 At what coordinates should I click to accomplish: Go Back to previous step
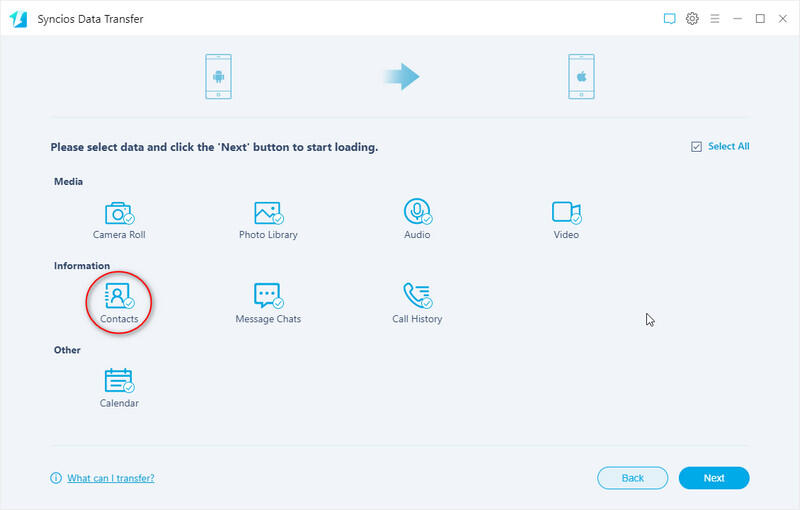click(632, 478)
